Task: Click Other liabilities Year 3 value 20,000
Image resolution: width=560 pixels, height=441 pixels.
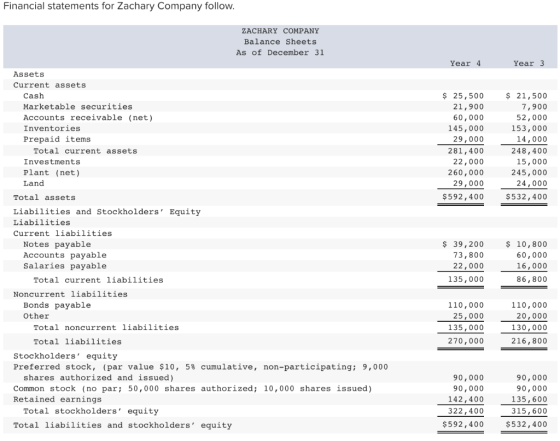Action: 532,316
